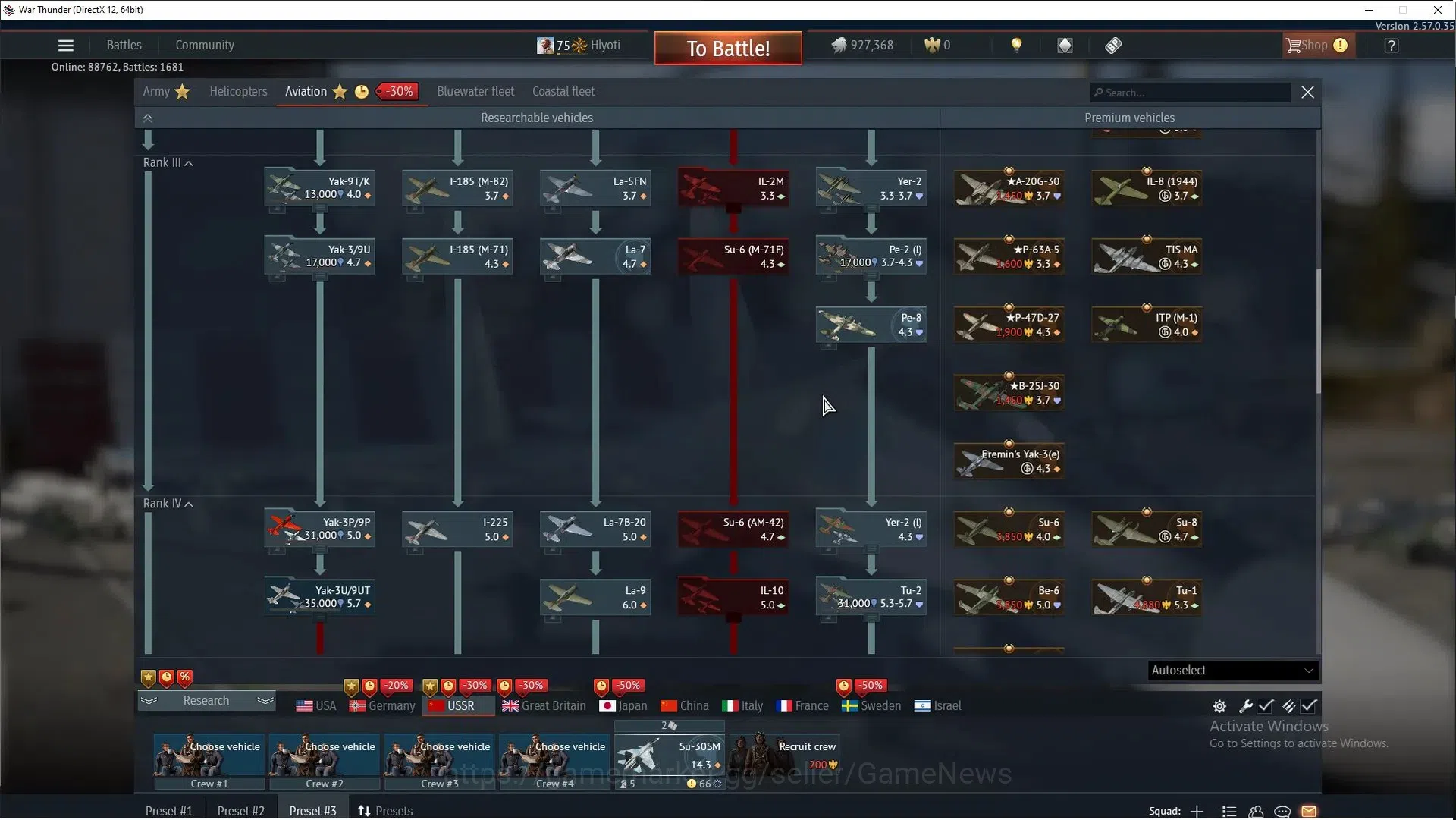Open the Presets sorting menu
Image resolution: width=1456 pixels, height=820 pixels.
click(385, 812)
